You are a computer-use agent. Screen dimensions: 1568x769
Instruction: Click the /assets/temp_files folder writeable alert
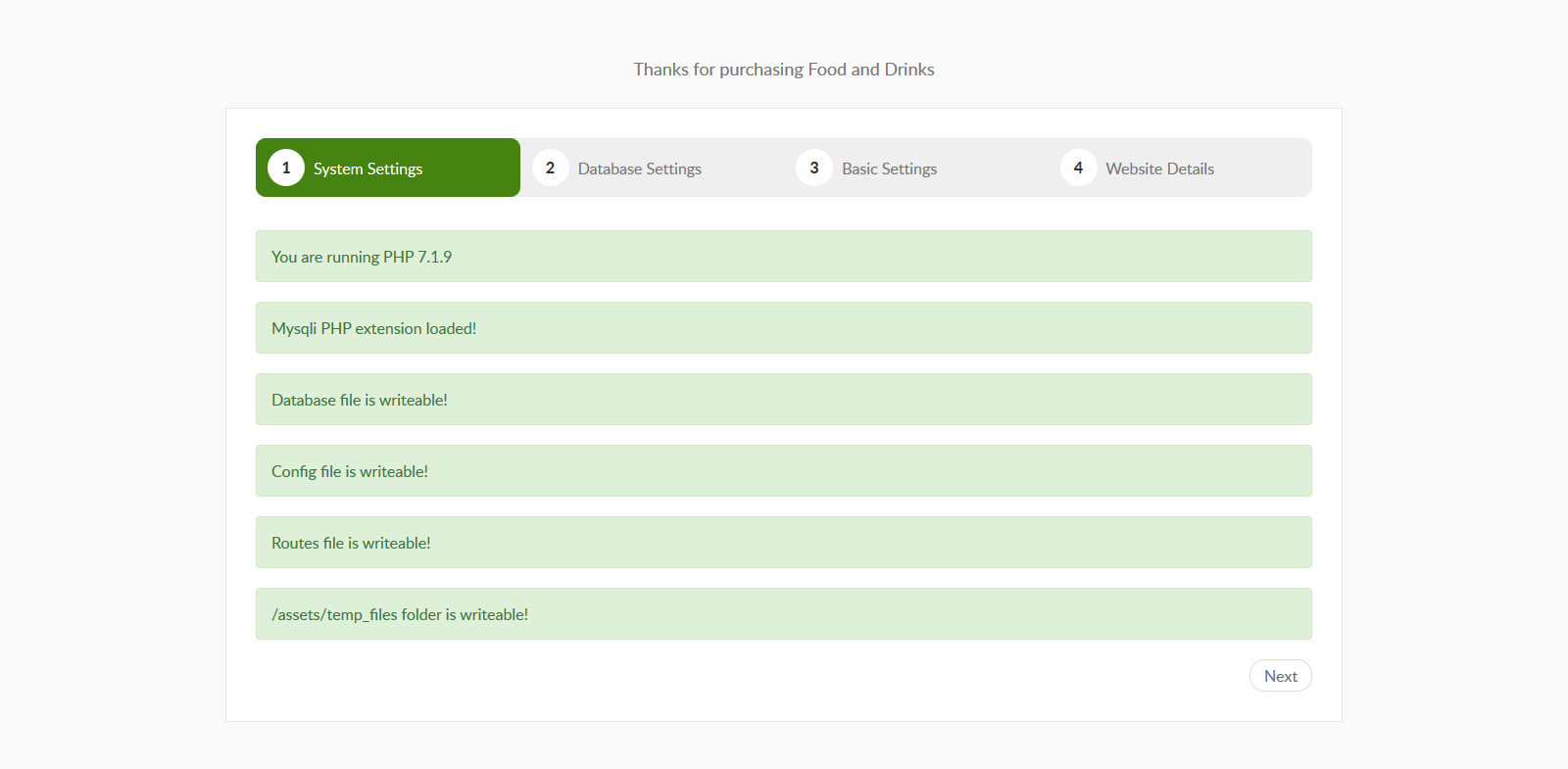(x=784, y=614)
